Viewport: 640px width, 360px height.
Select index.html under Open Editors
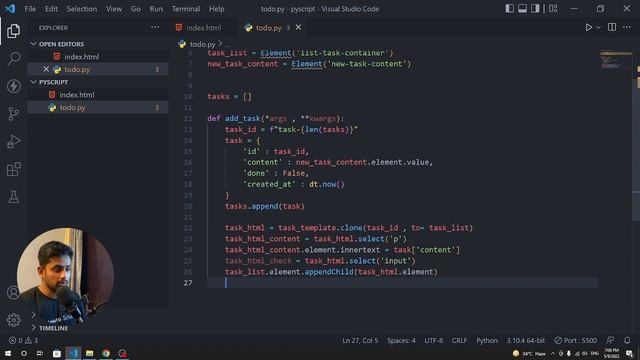click(98, 57)
